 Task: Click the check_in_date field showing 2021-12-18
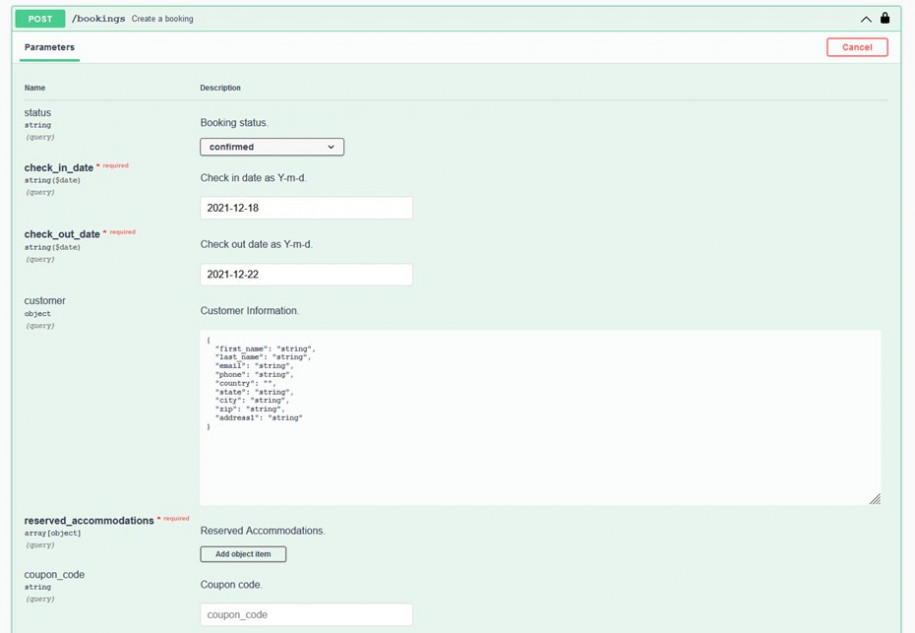click(306, 207)
